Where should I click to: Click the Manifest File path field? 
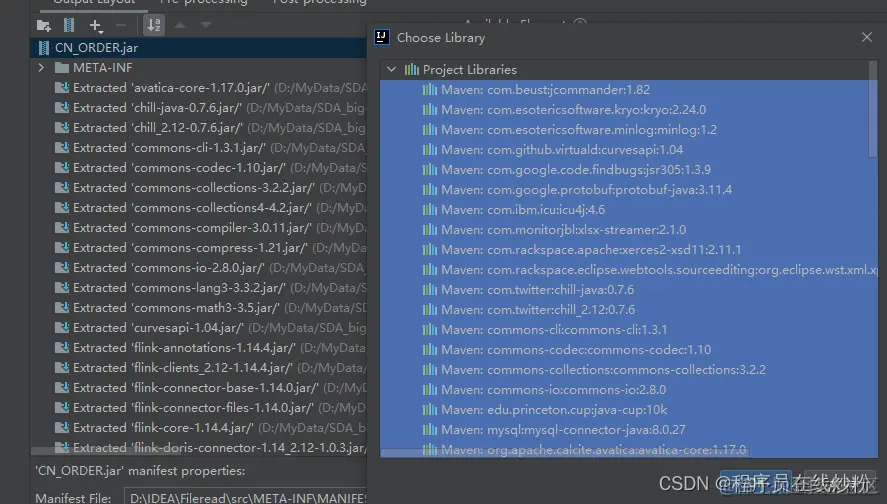(x=246, y=498)
